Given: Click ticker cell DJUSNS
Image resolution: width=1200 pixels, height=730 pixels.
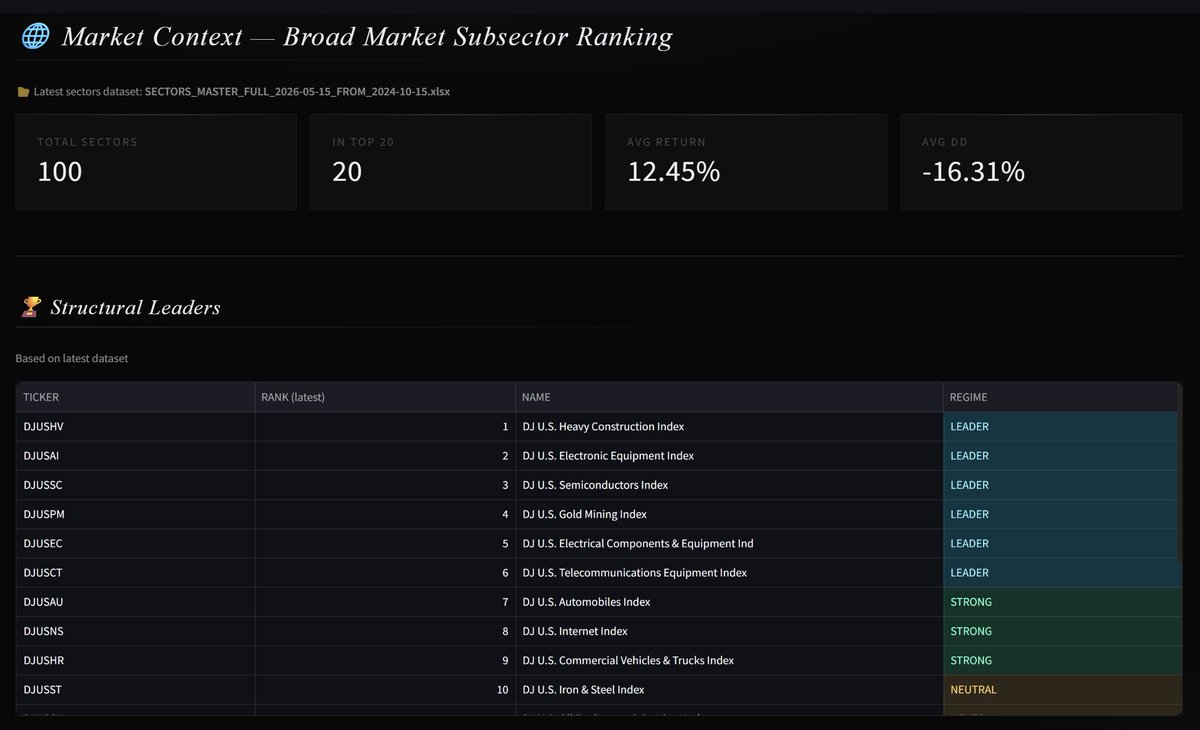Looking at the screenshot, I should pos(135,631).
